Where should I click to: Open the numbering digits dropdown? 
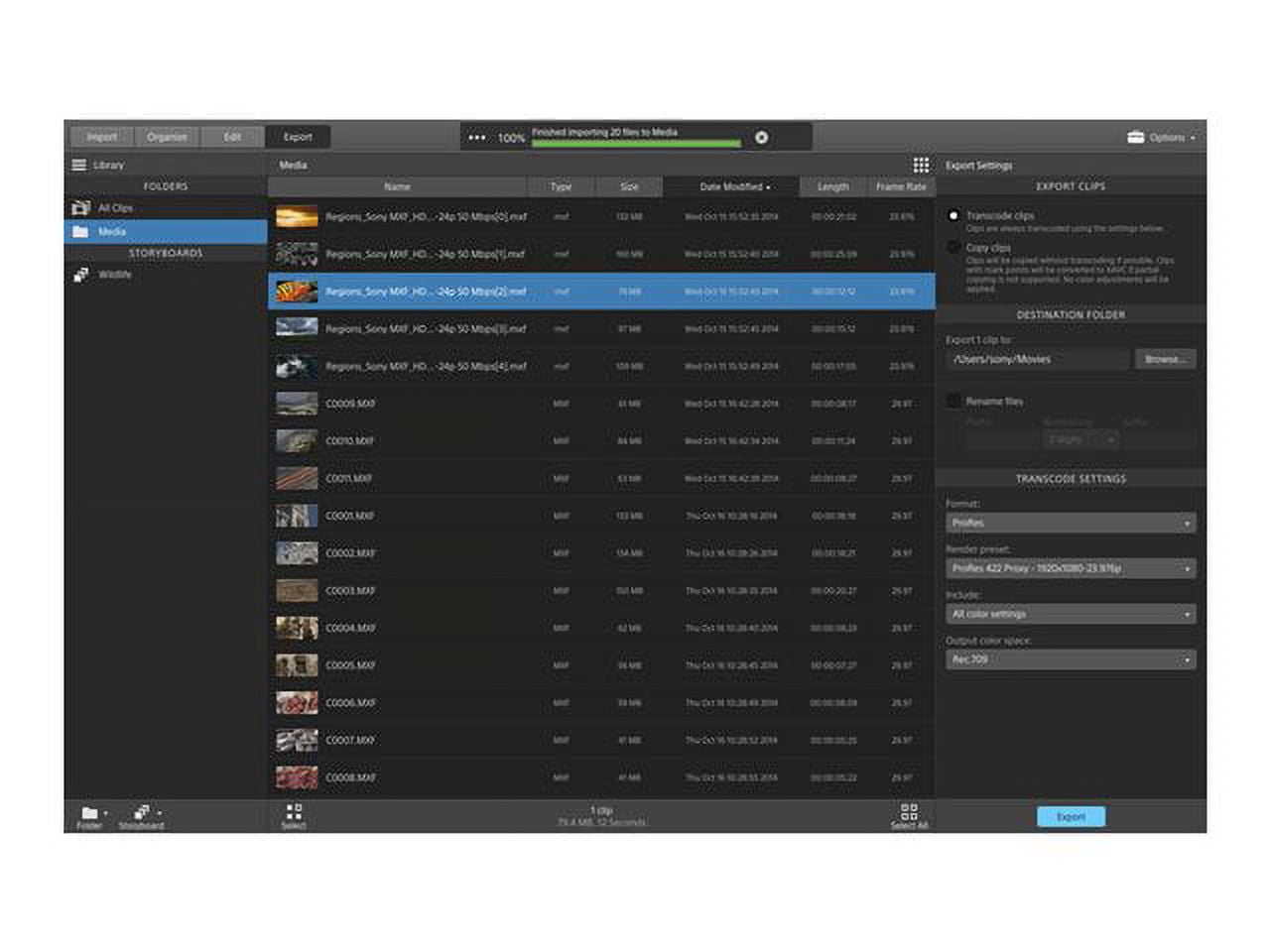click(x=1080, y=438)
